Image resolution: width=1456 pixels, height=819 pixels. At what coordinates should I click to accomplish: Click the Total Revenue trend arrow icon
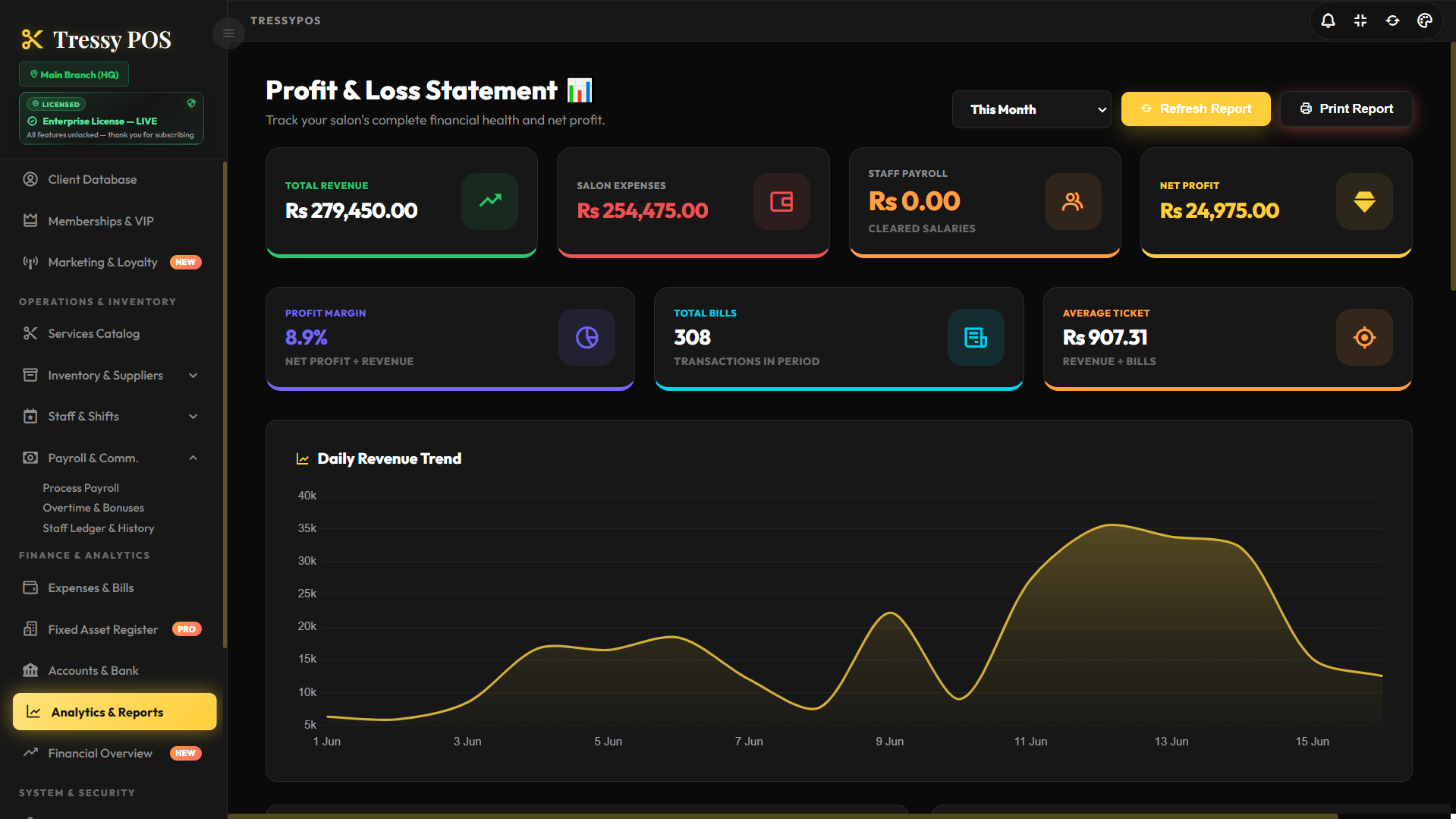(x=490, y=201)
